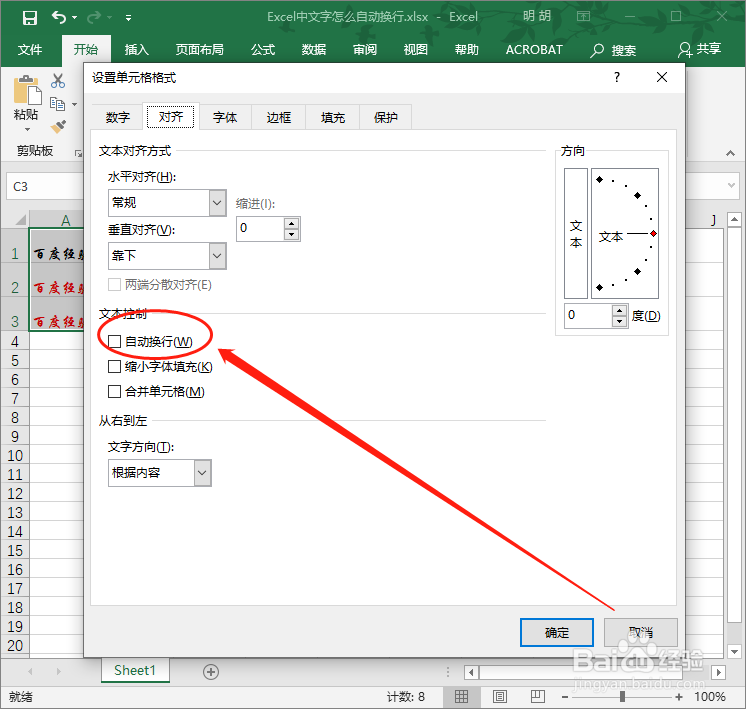This screenshot has width=746, height=709.
Task: Click vertical scrollbar up arrow
Action: pyautogui.click(x=734, y=219)
